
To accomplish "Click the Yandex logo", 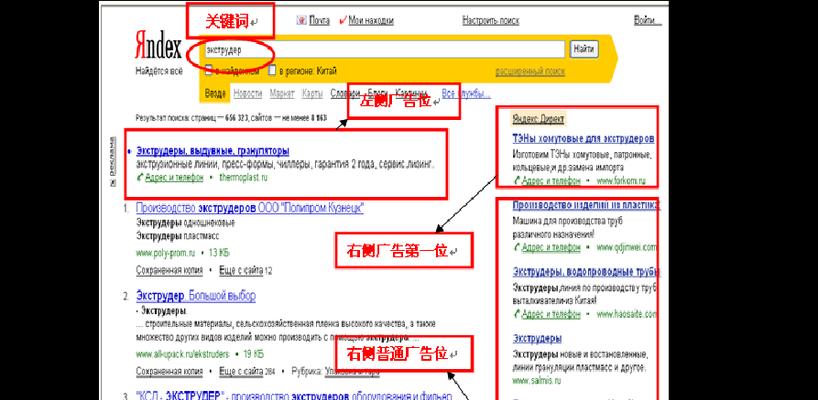I will [x=158, y=45].
